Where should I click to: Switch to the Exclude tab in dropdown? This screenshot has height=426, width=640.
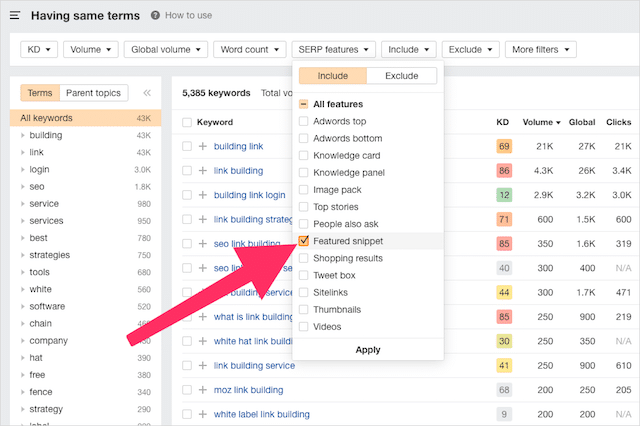(401, 76)
